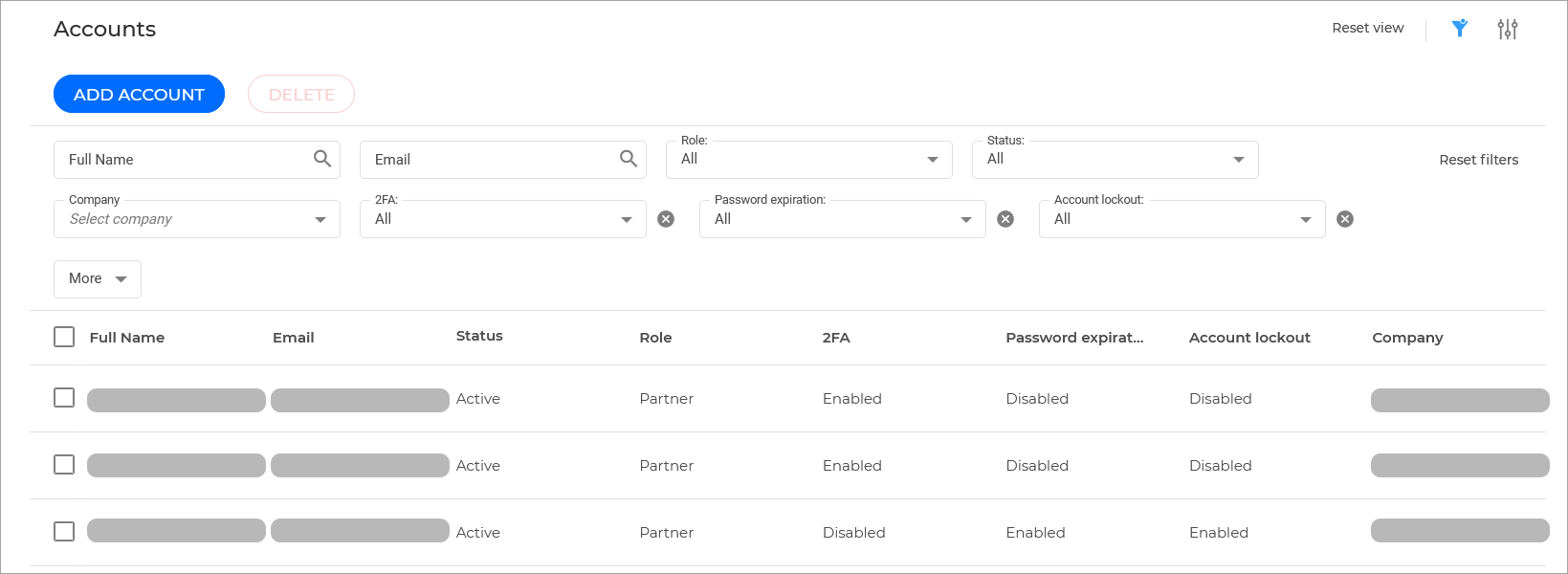1568x574 pixels.
Task: Expand the Status filter dropdown
Action: tap(1115, 160)
